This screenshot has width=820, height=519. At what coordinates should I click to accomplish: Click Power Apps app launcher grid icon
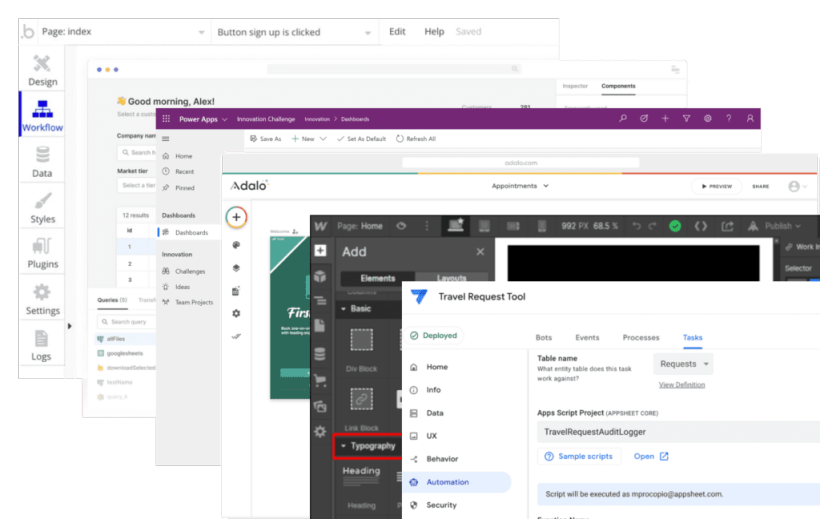click(166, 119)
